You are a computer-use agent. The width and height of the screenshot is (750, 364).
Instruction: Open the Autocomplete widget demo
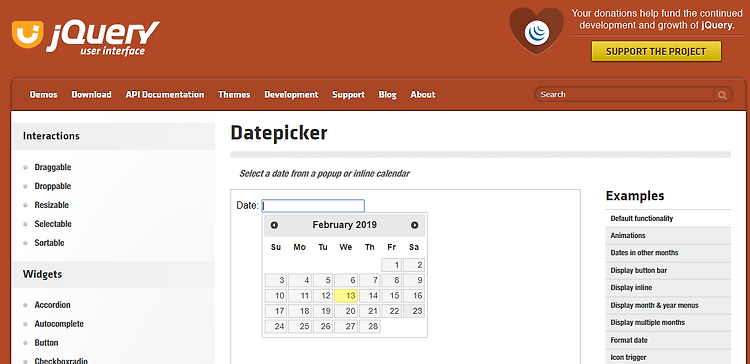click(59, 324)
